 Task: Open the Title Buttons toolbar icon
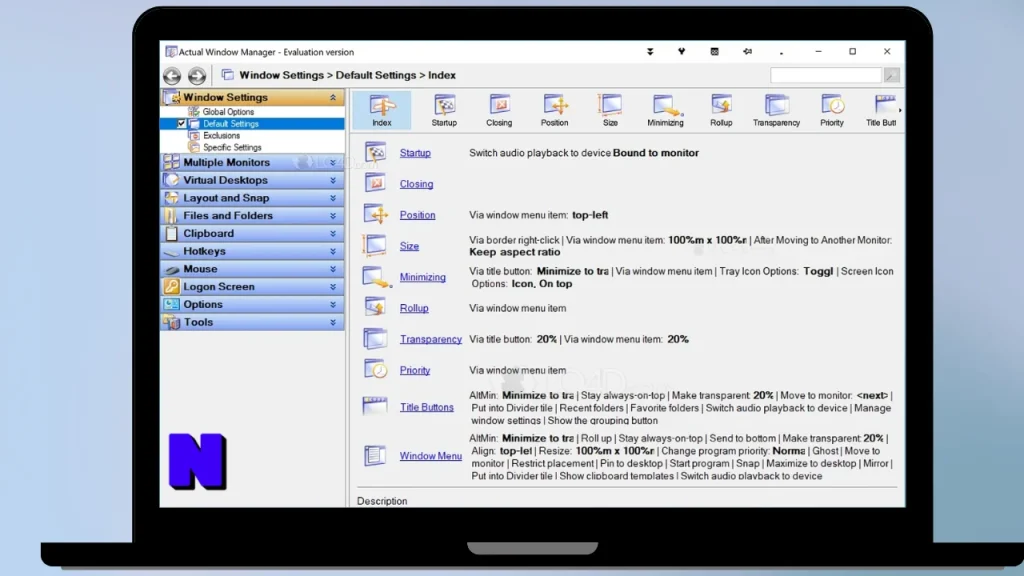pyautogui.click(x=881, y=110)
